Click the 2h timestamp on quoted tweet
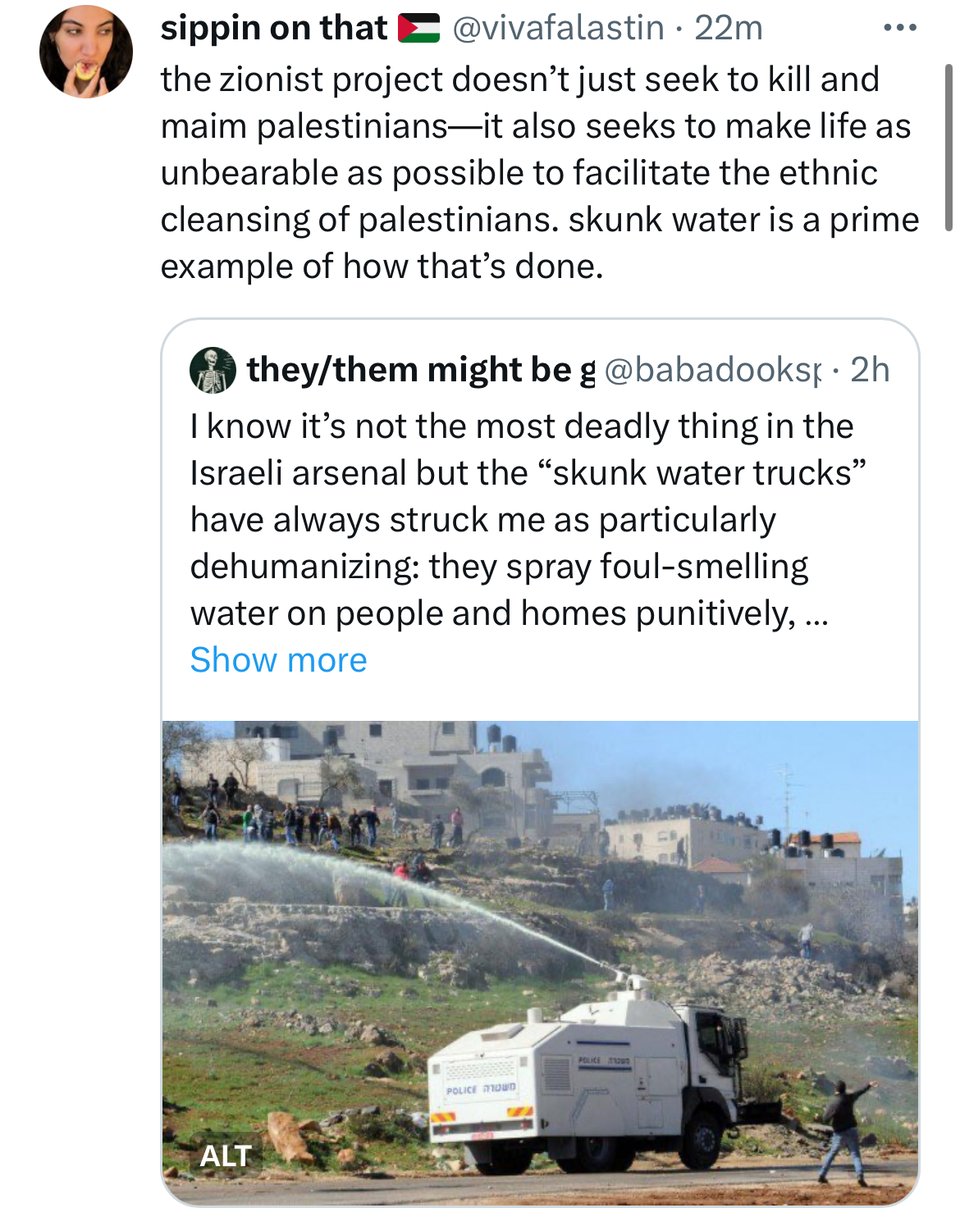This screenshot has height=1217, width=960. pyautogui.click(x=868, y=370)
